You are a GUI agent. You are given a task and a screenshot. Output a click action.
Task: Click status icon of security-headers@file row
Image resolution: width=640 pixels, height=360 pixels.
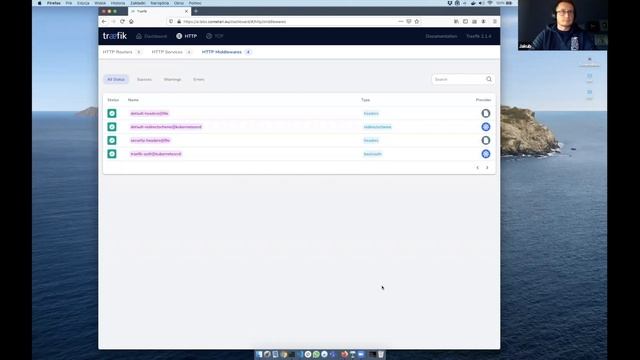[112, 140]
